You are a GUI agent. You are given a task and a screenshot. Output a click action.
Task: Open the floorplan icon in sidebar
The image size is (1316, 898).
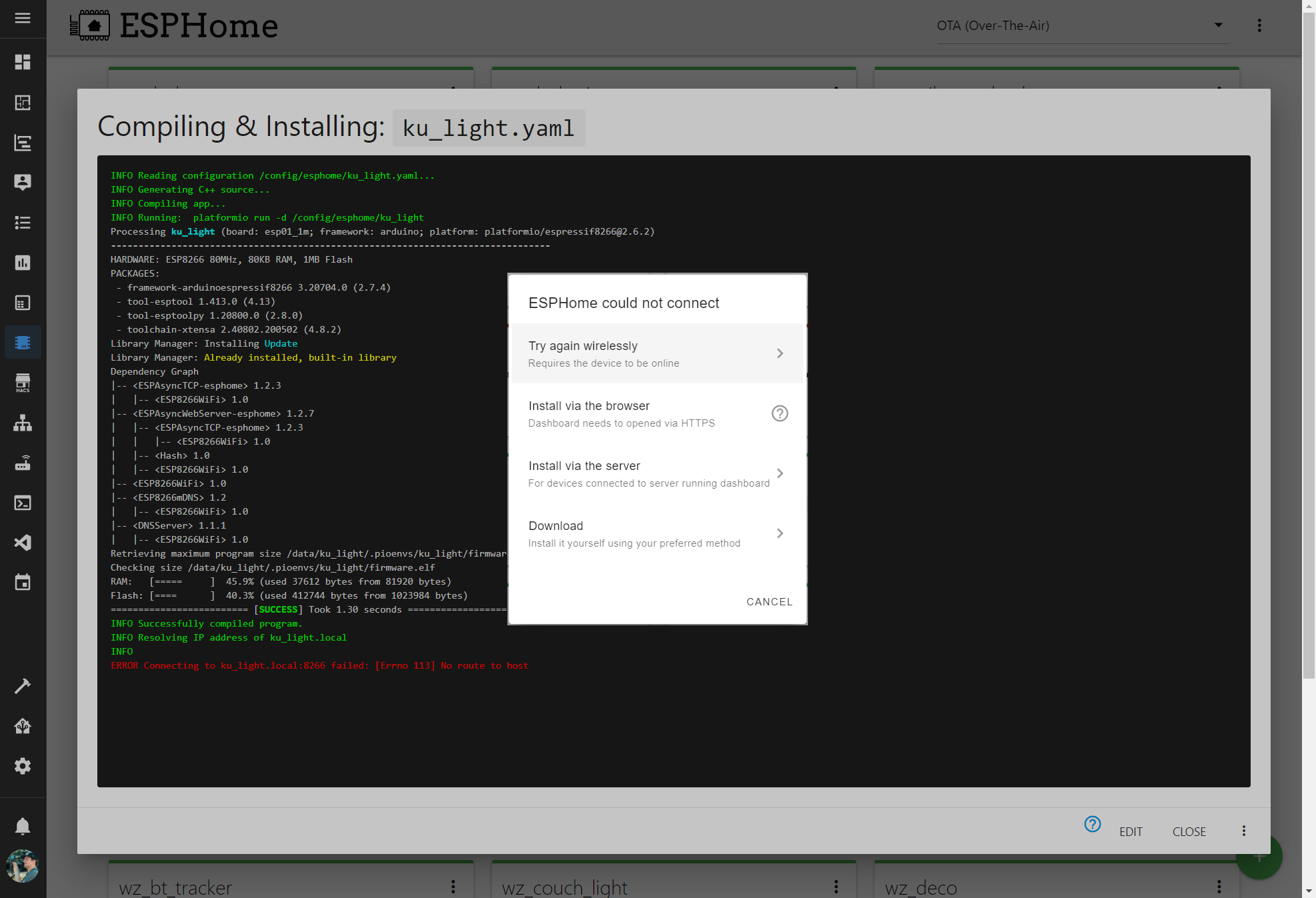23,102
